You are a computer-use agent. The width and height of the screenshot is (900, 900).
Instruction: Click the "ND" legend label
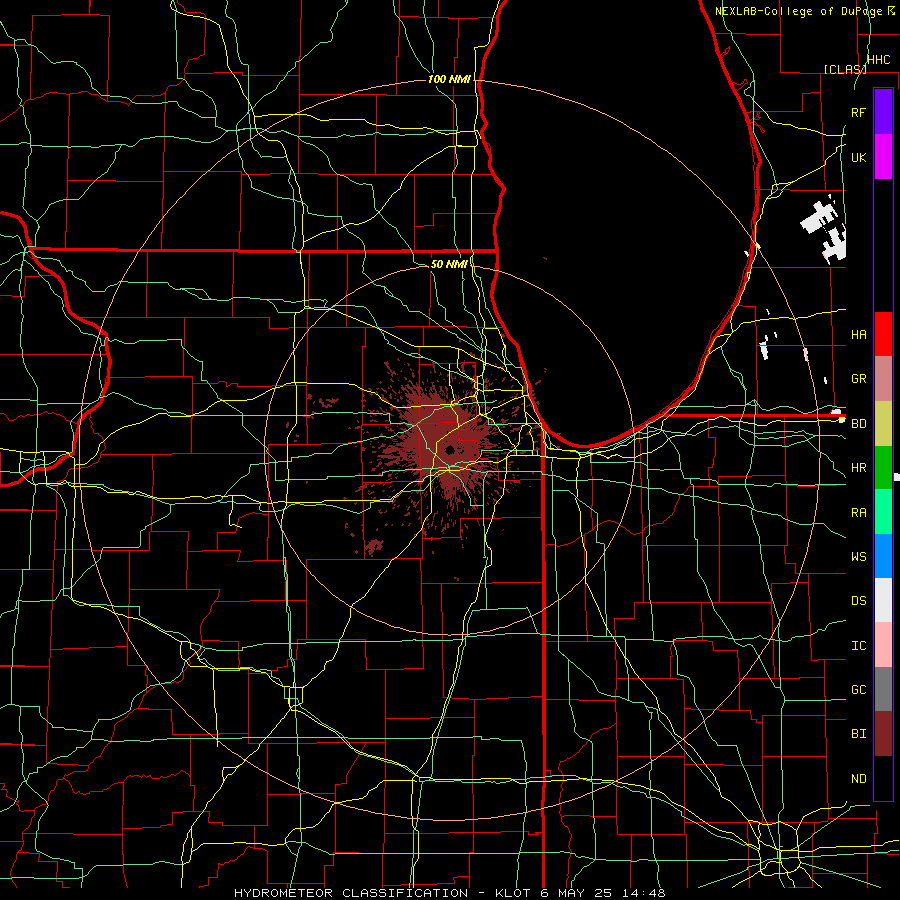click(859, 779)
